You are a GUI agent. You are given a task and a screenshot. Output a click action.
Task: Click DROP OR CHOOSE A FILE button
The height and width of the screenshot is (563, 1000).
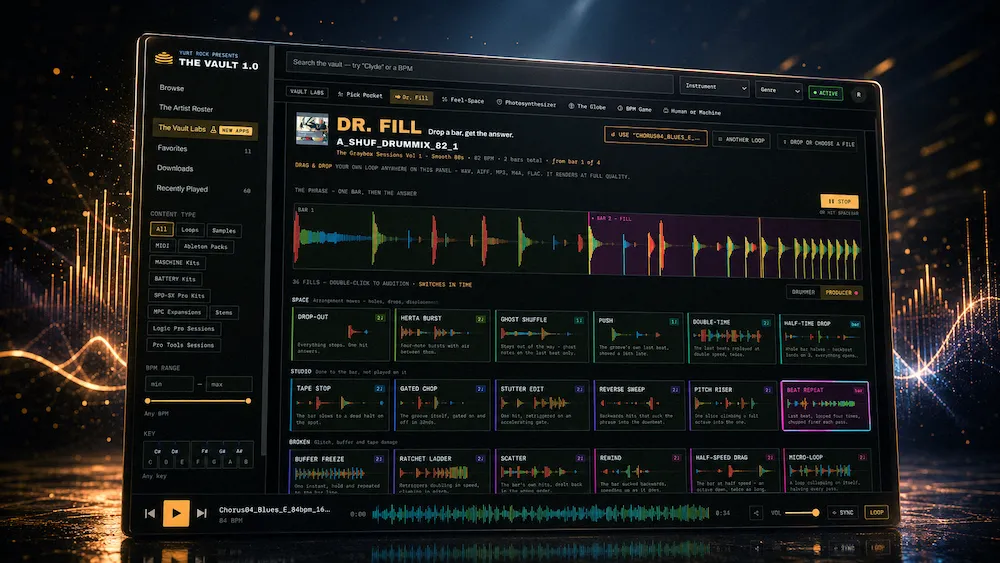tap(818, 143)
